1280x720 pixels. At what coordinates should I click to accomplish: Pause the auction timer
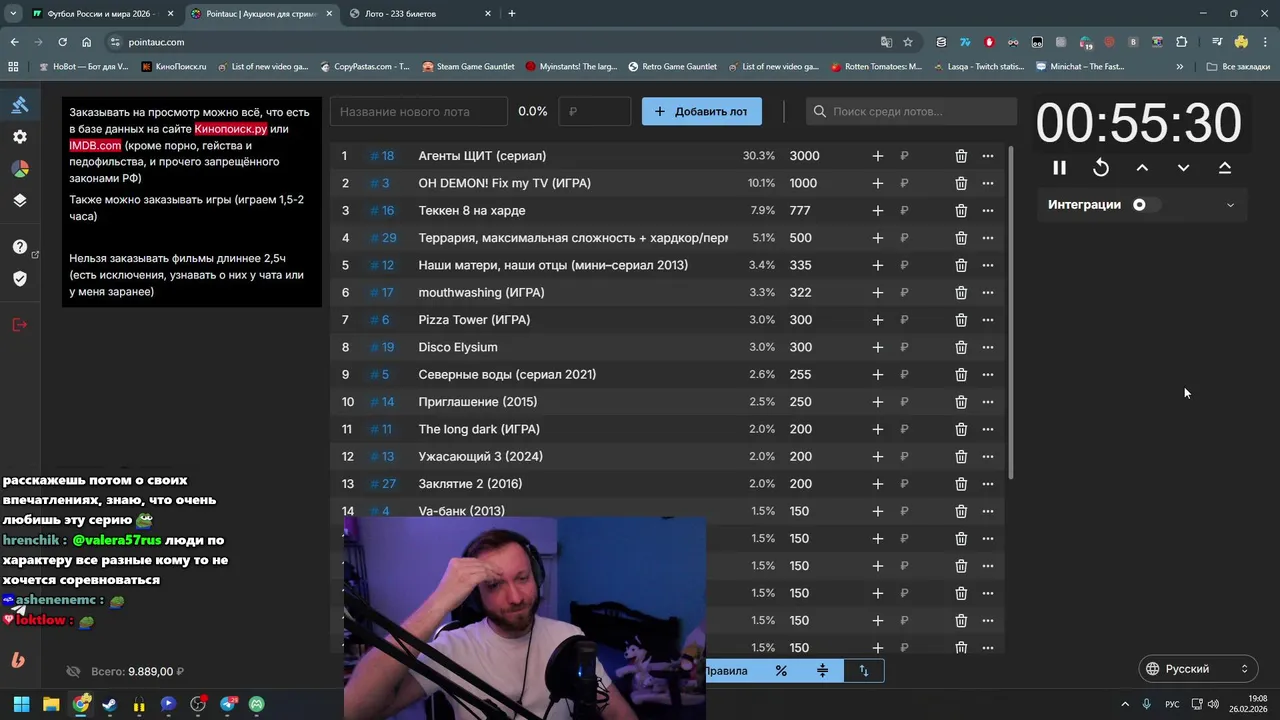tap(1059, 168)
